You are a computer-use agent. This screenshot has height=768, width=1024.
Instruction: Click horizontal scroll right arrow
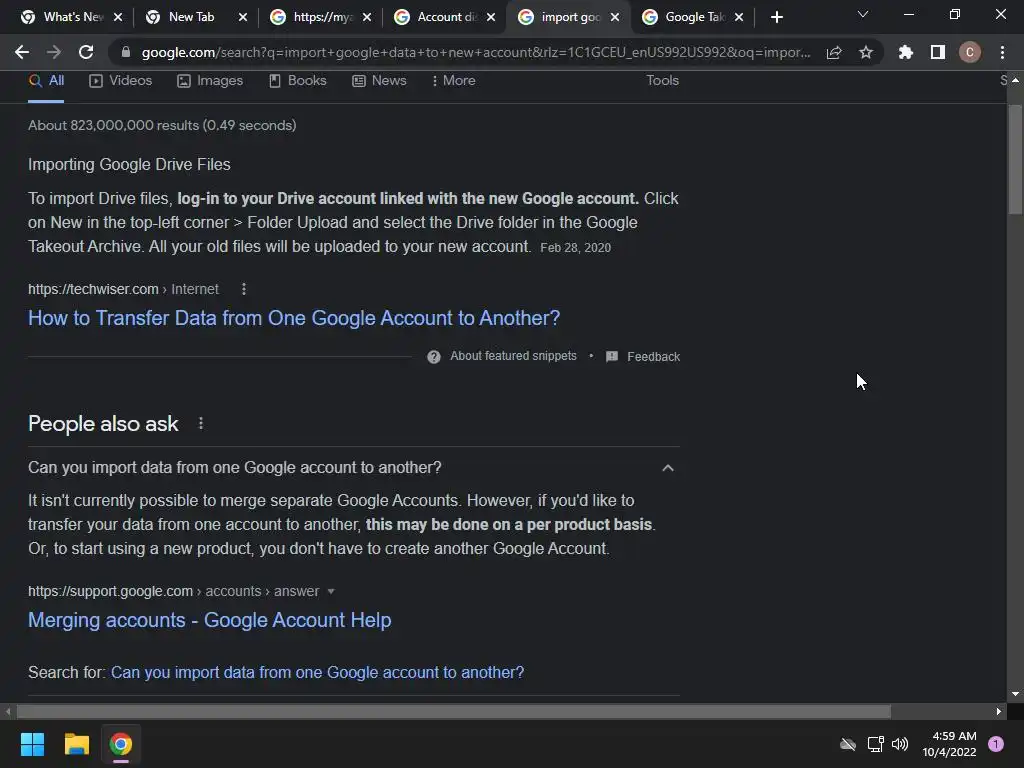[x=999, y=711]
